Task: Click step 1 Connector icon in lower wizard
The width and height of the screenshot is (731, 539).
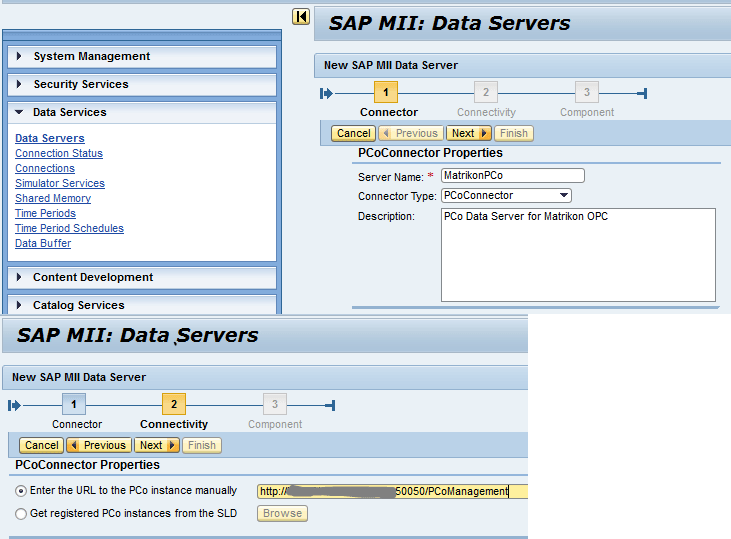Action: [73, 405]
